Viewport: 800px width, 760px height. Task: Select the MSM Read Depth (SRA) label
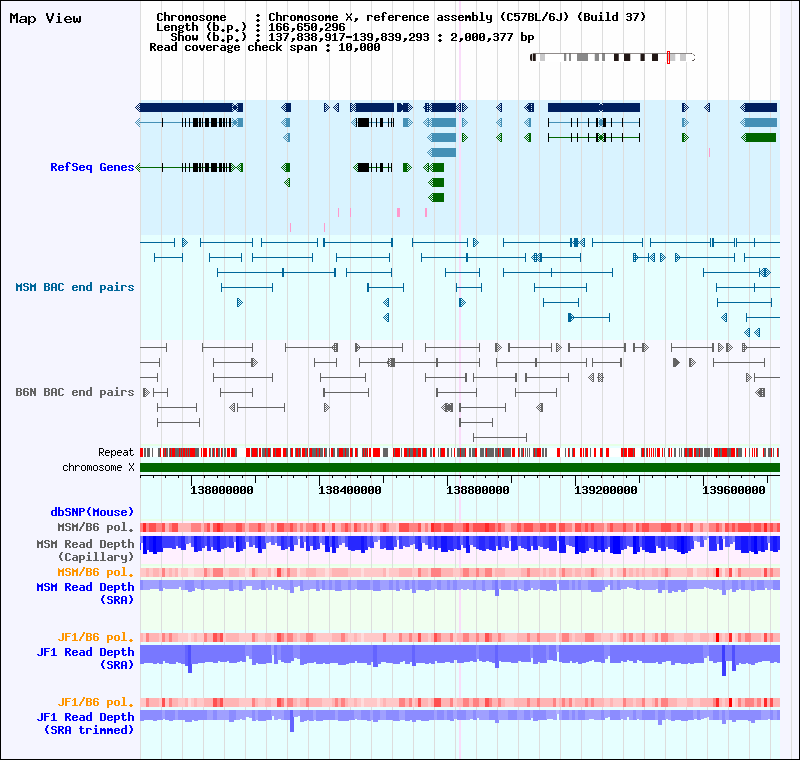coord(85,593)
